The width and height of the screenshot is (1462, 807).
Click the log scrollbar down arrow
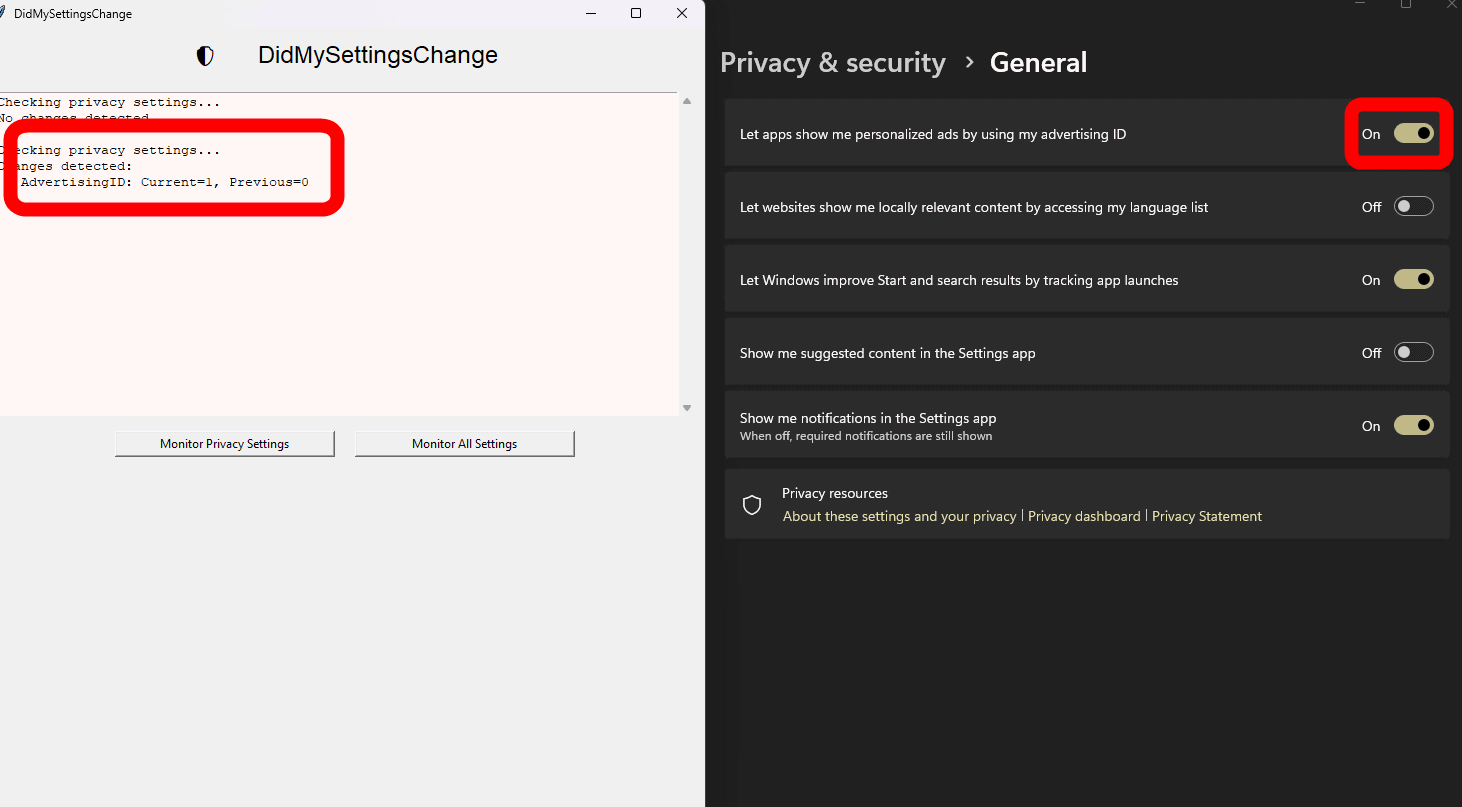point(686,407)
